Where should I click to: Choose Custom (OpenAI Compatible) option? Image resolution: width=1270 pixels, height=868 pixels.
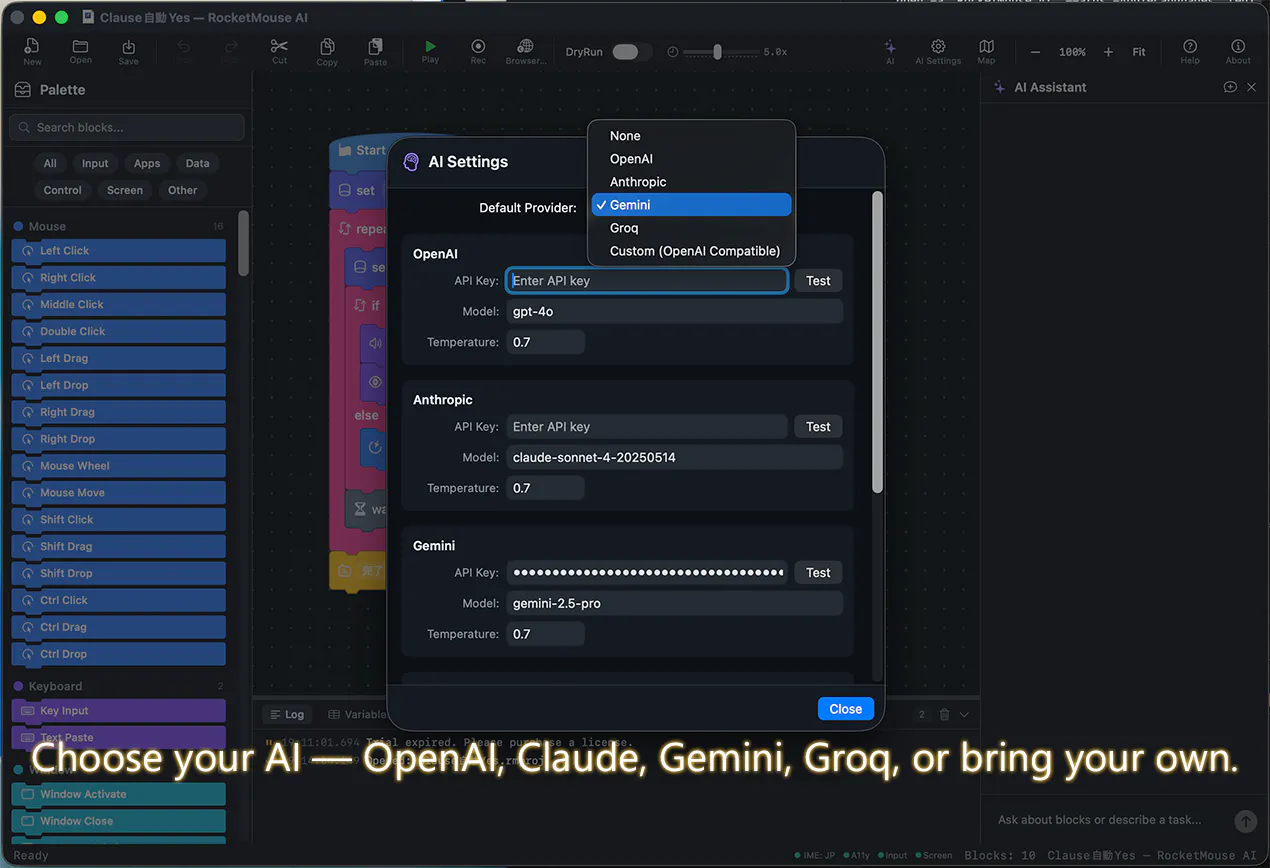(692, 251)
